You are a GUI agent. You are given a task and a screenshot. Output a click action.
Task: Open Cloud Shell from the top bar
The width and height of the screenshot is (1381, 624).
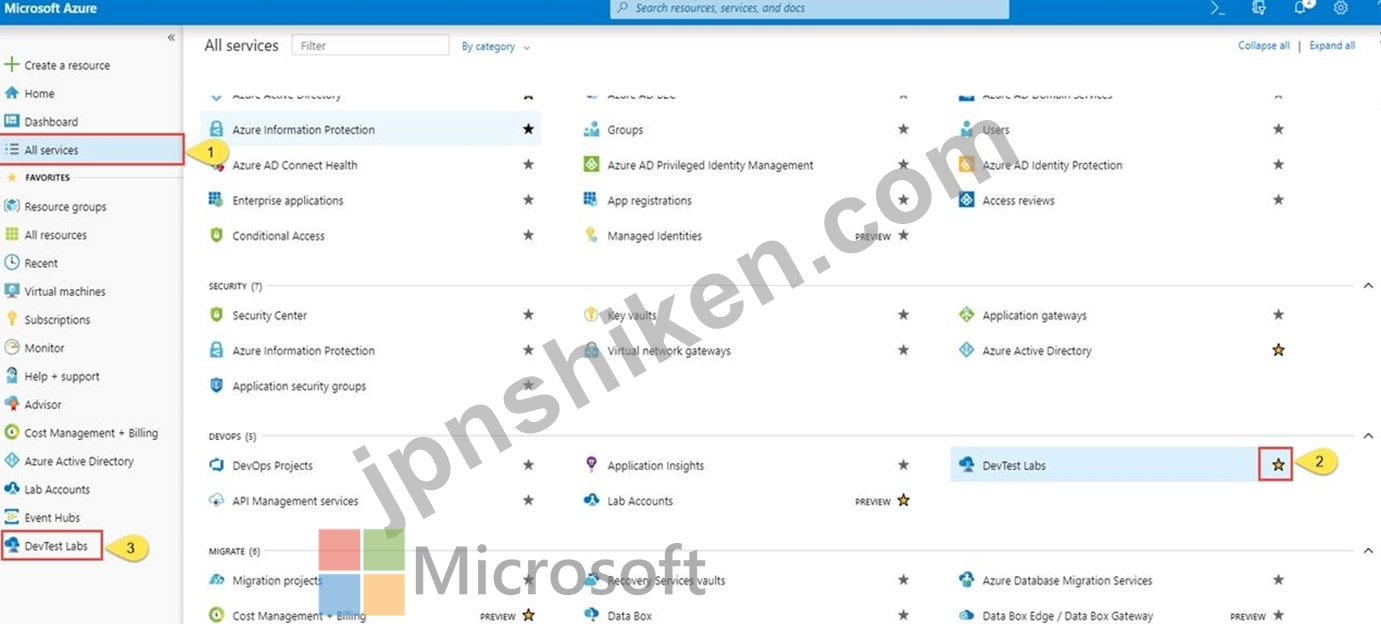point(1217,8)
